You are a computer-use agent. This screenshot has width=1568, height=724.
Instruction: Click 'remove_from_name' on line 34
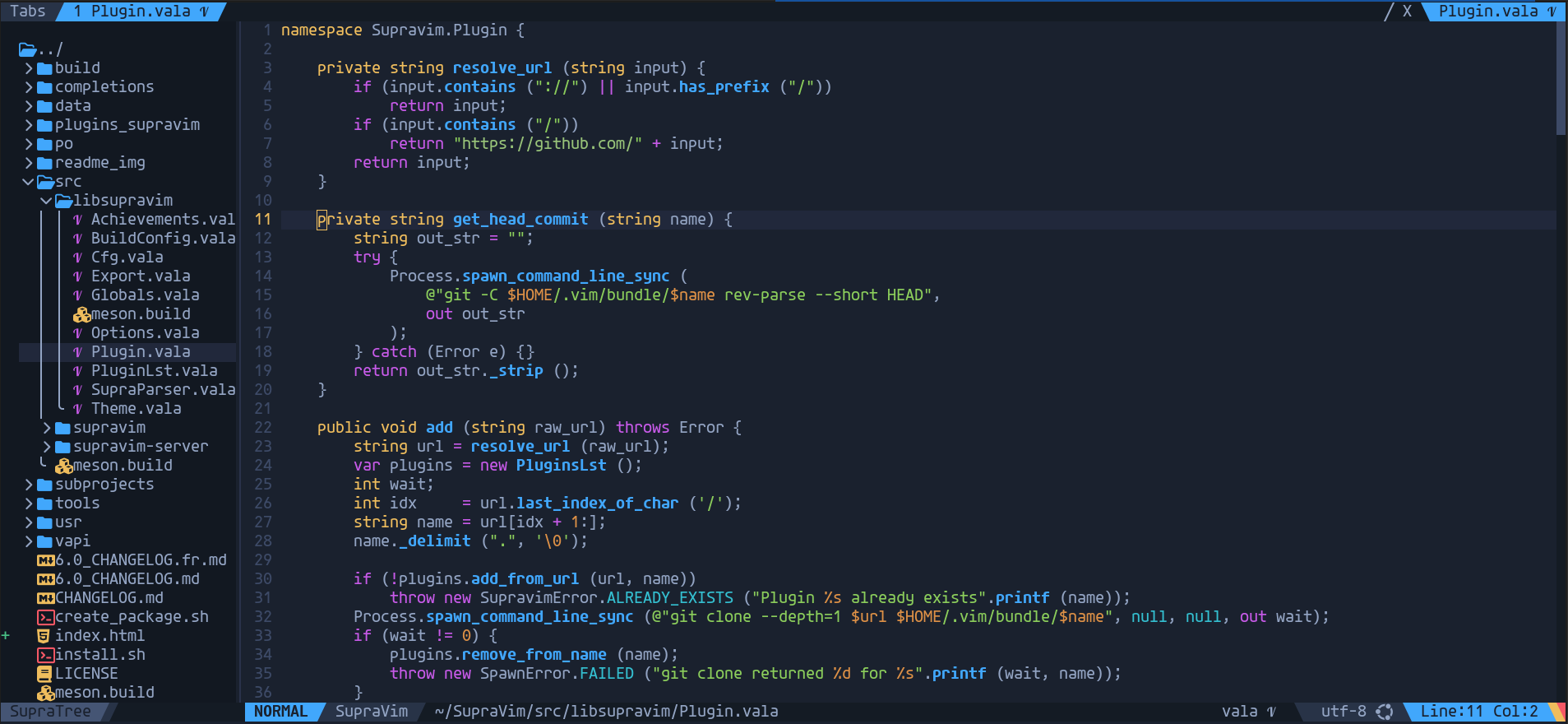click(x=534, y=655)
